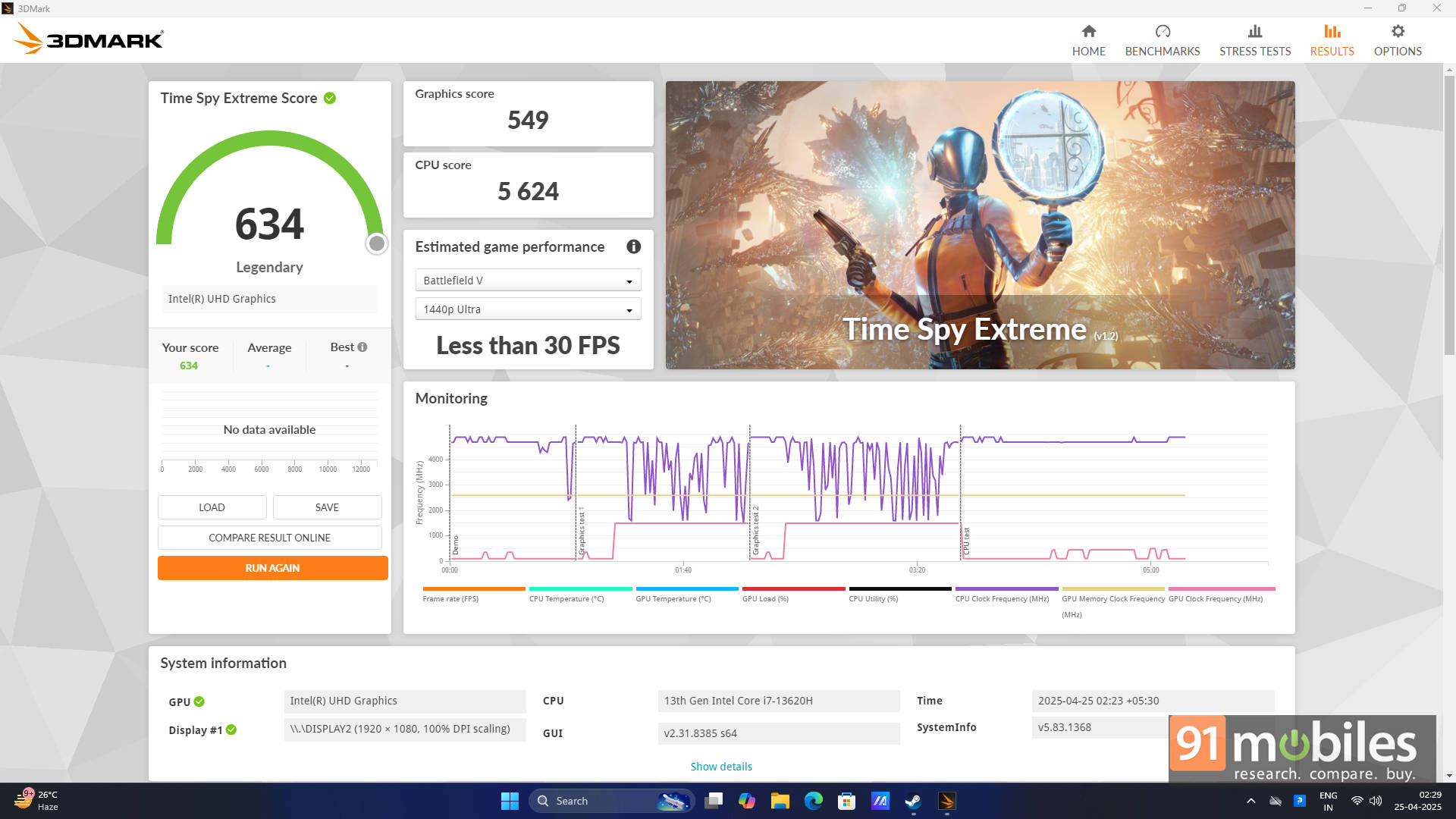1456x819 pixels.
Task: Expand the 1440p Ultra resolution dropdown
Action: coord(528,309)
